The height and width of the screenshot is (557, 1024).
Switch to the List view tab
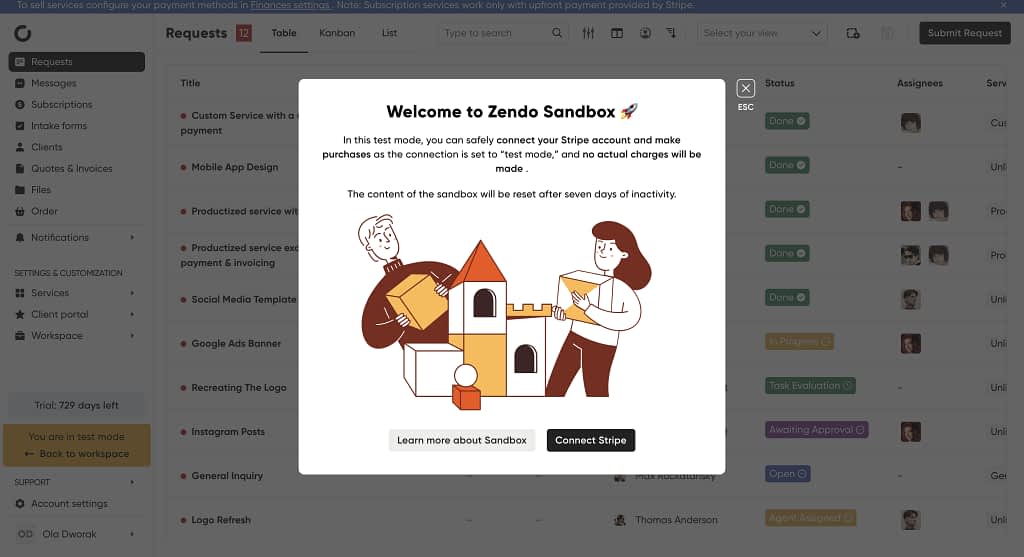[x=389, y=33]
